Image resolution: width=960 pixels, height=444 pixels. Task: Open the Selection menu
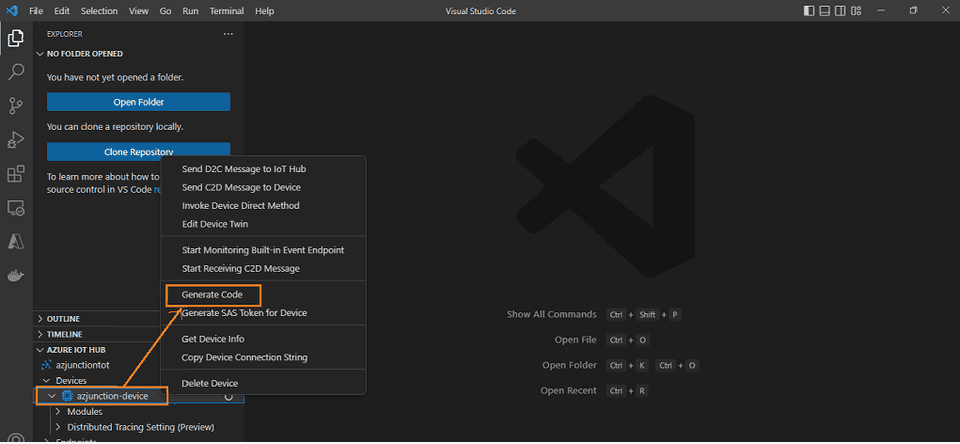tap(100, 11)
